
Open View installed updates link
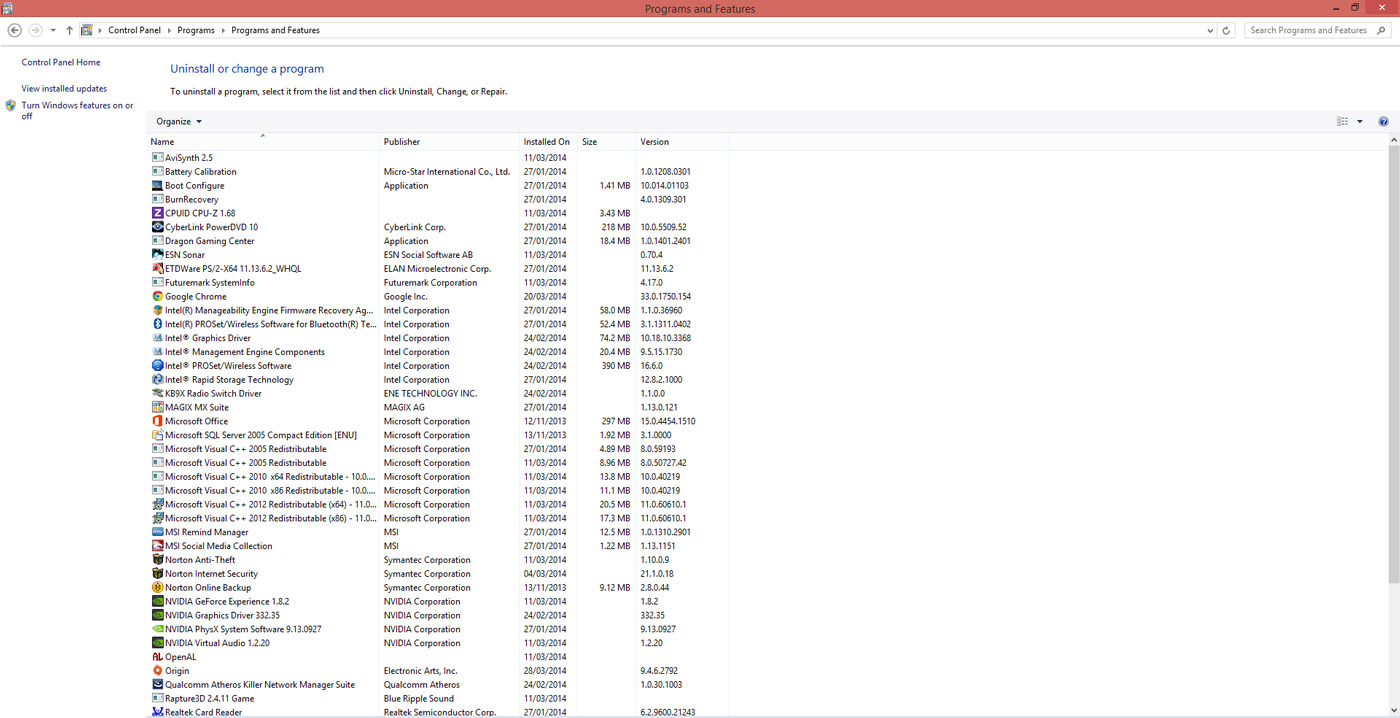(x=64, y=88)
